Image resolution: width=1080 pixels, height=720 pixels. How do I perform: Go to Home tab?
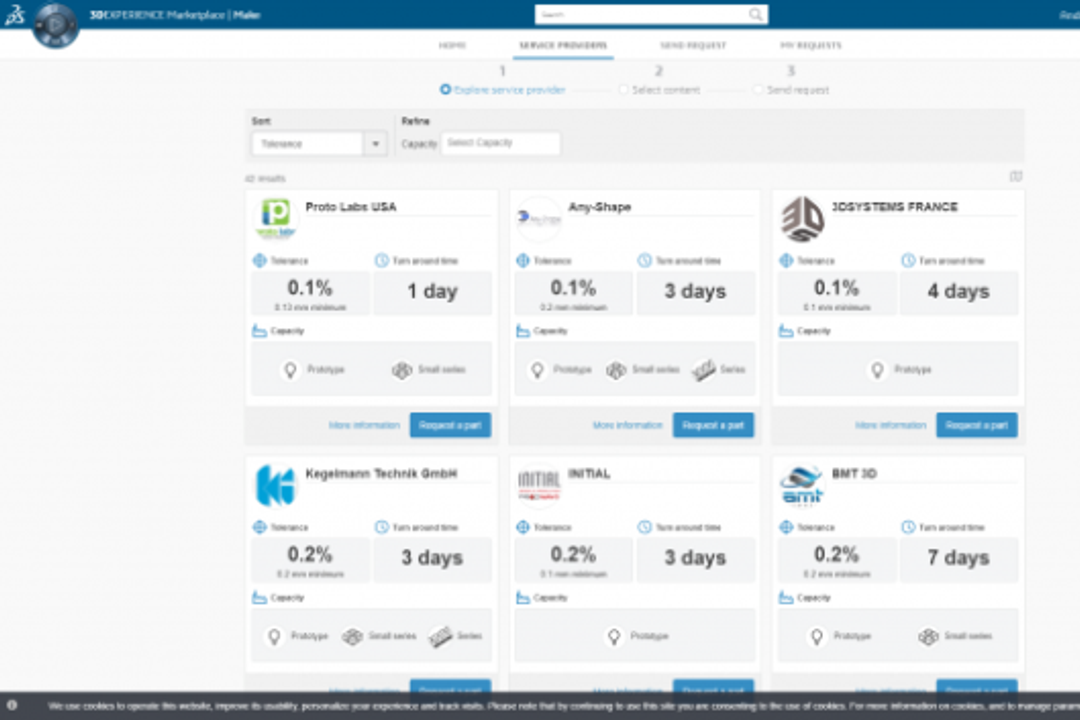pyautogui.click(x=453, y=45)
